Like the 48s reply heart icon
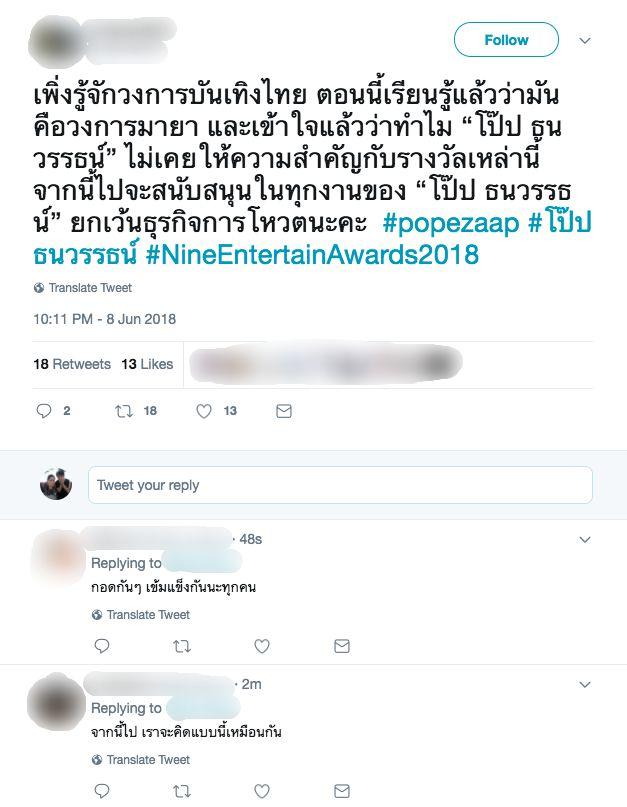627x807 pixels. point(262,646)
